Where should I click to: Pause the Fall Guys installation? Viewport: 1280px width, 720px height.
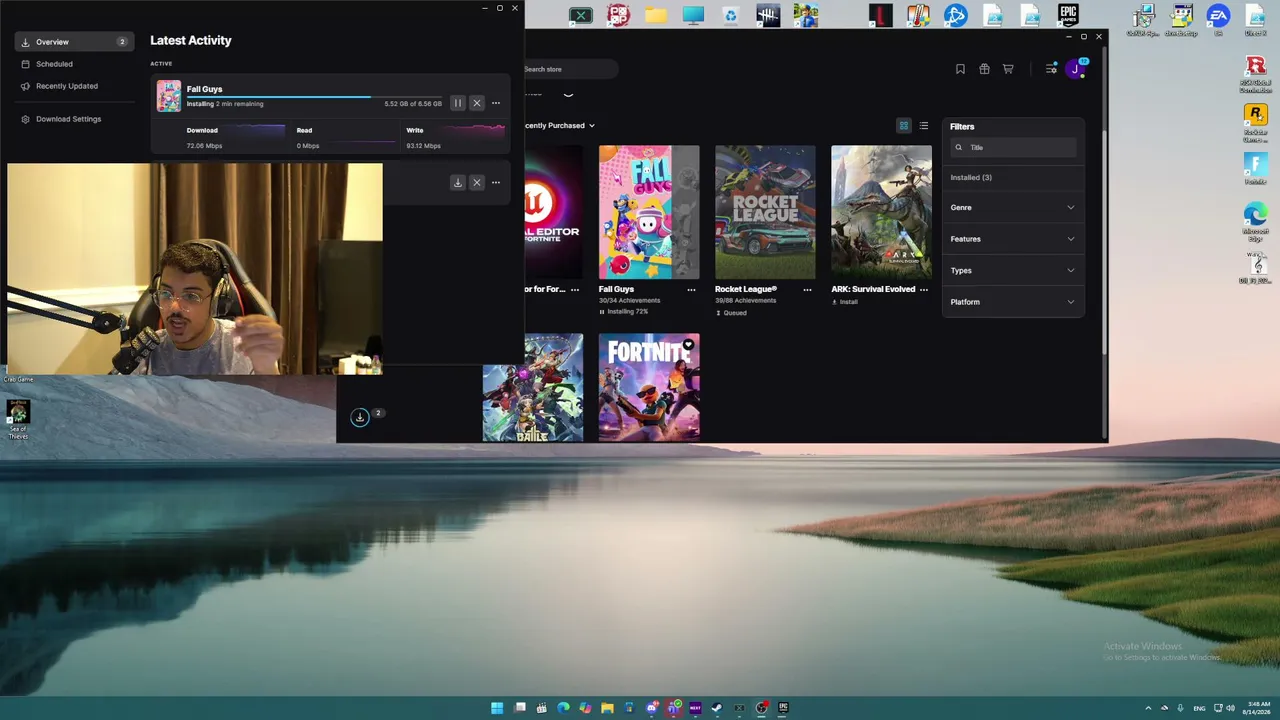458,103
